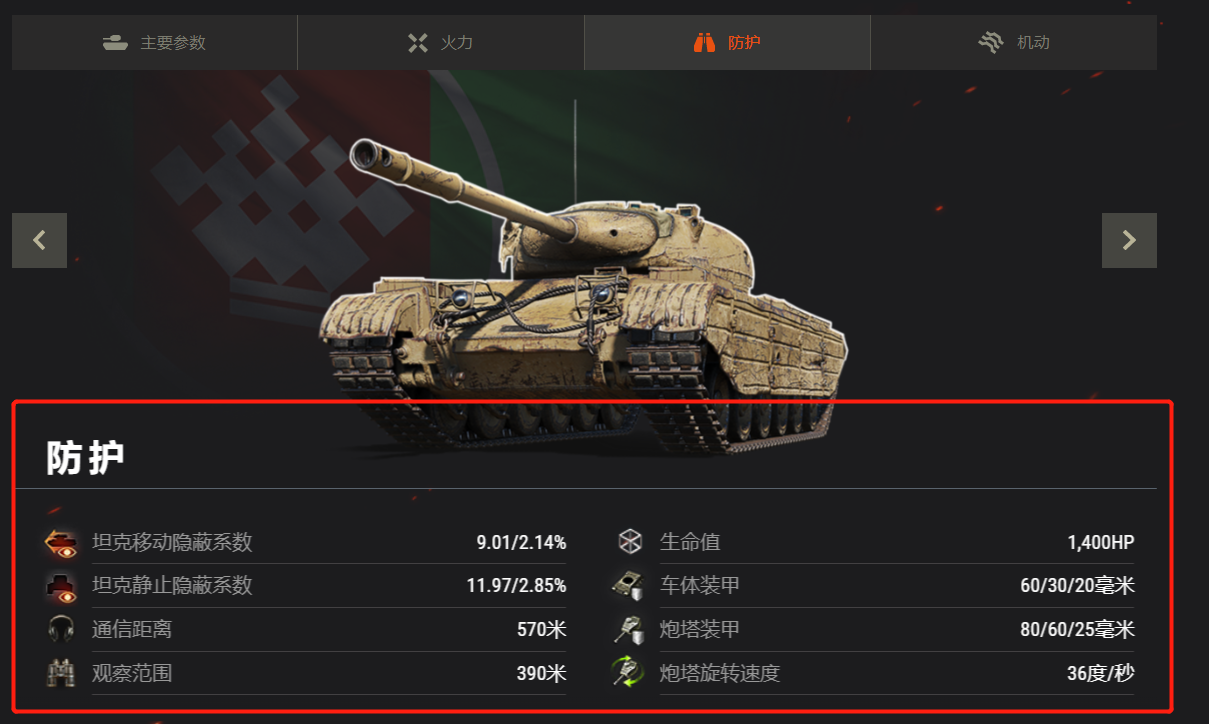Click the stationary camouflage icon

(x=61, y=586)
